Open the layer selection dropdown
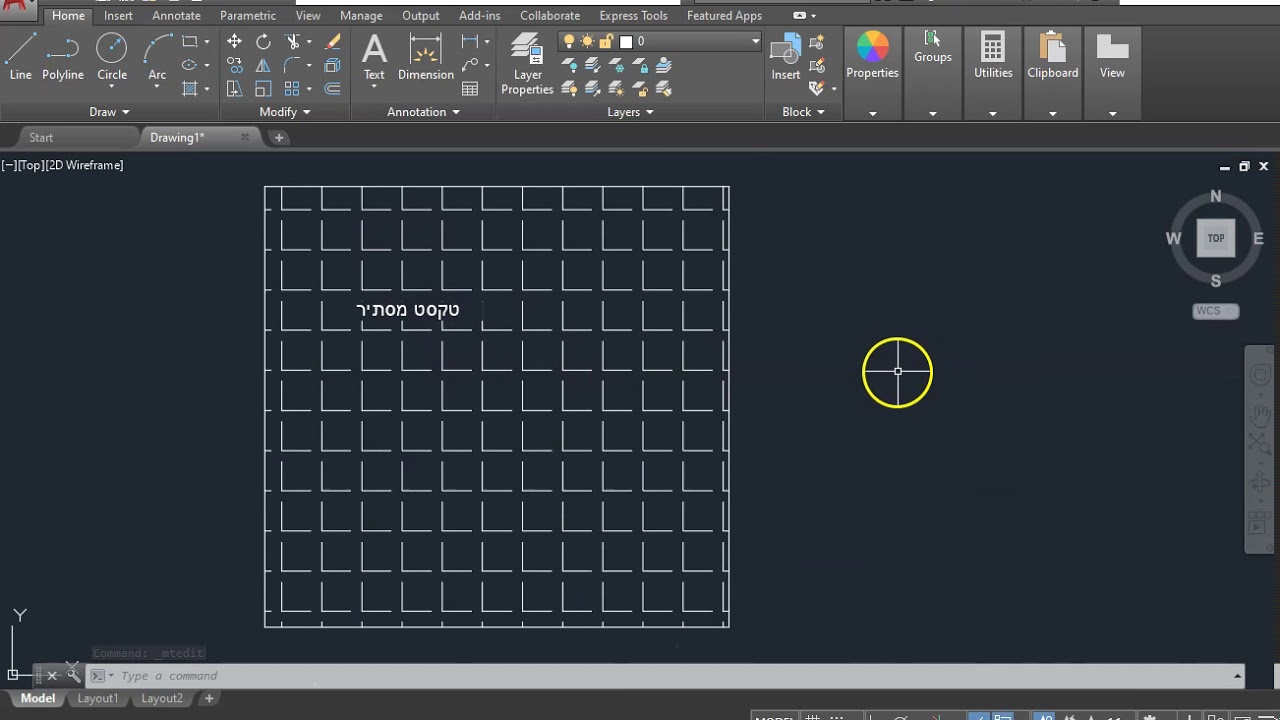 tap(756, 41)
